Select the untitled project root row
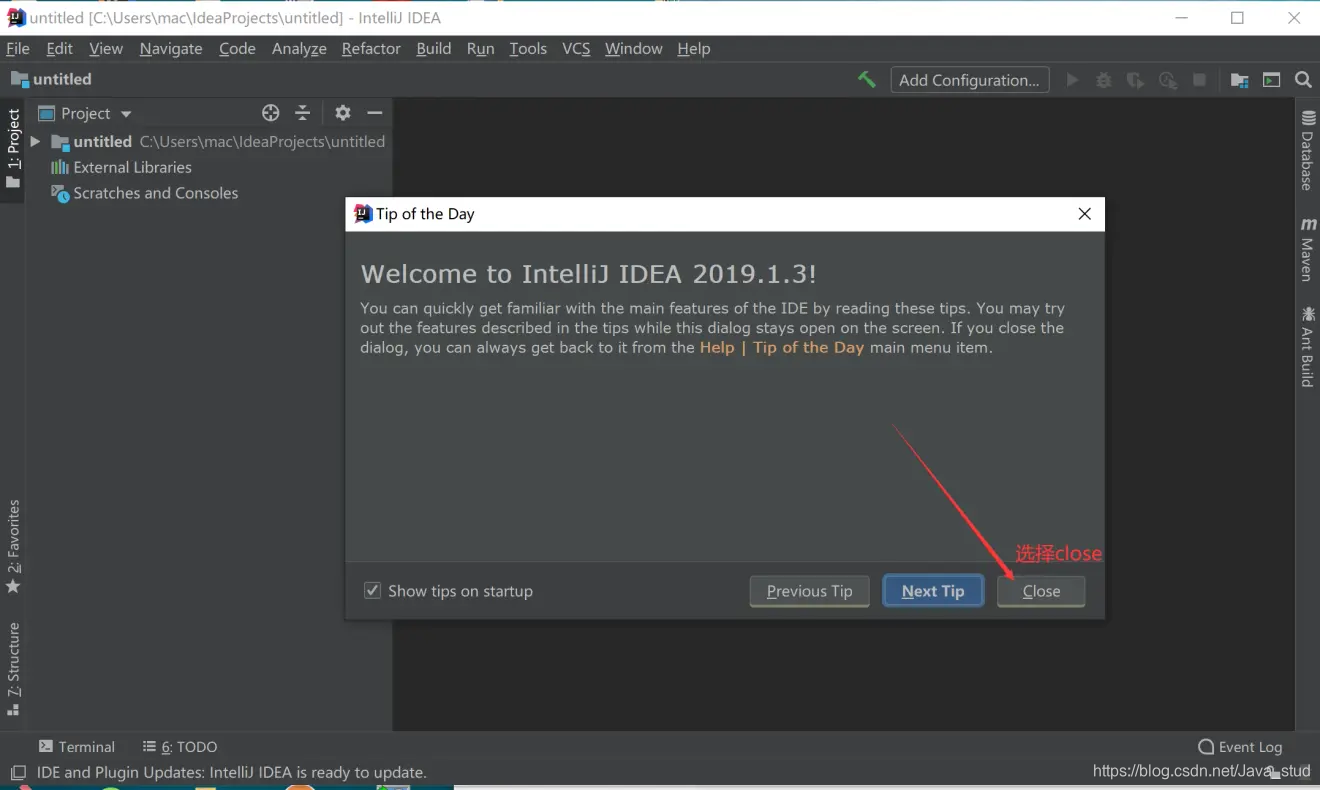Image resolution: width=1320 pixels, height=790 pixels. [x=210, y=142]
